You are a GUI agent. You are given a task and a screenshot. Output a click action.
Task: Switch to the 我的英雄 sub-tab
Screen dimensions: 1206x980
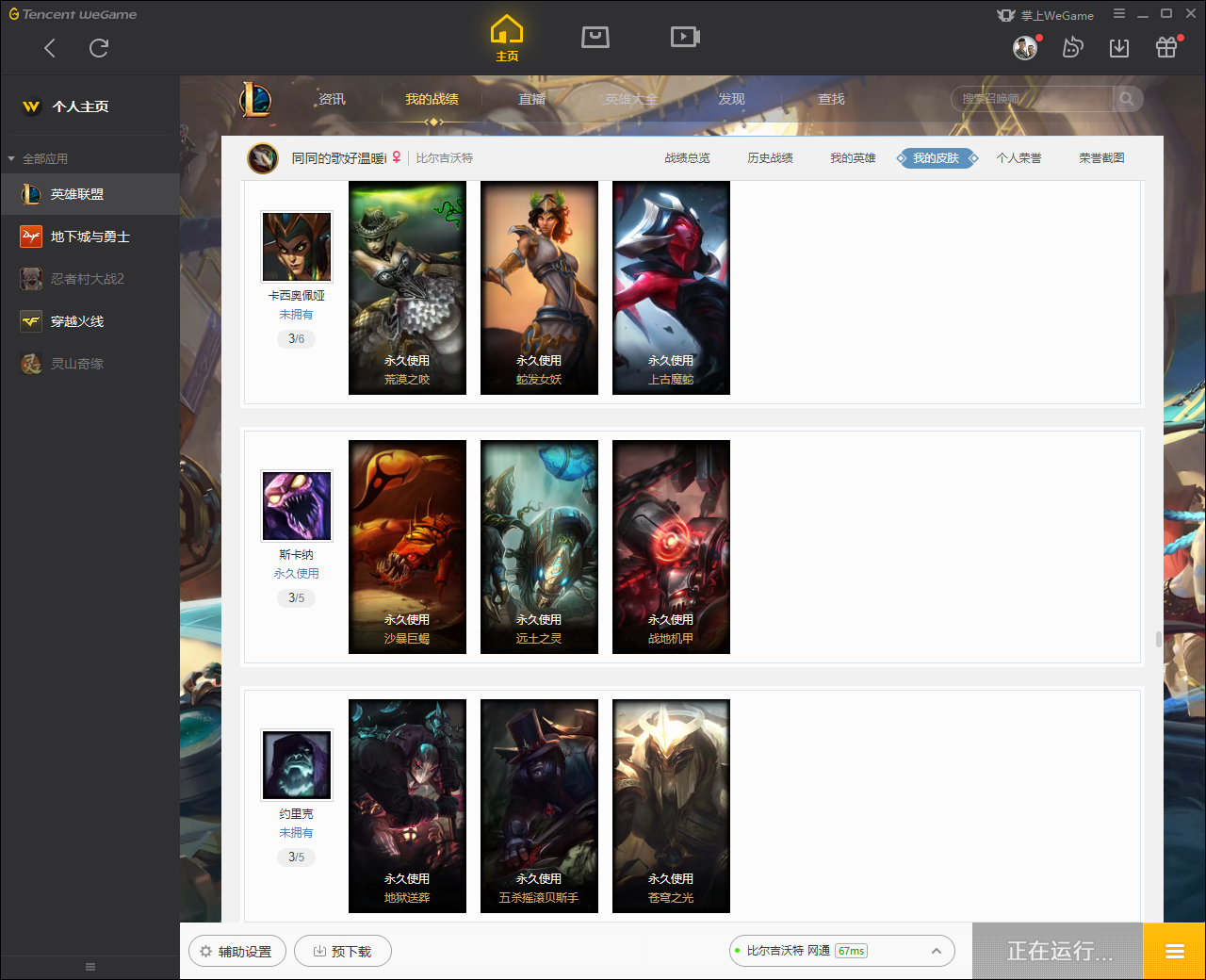(853, 158)
